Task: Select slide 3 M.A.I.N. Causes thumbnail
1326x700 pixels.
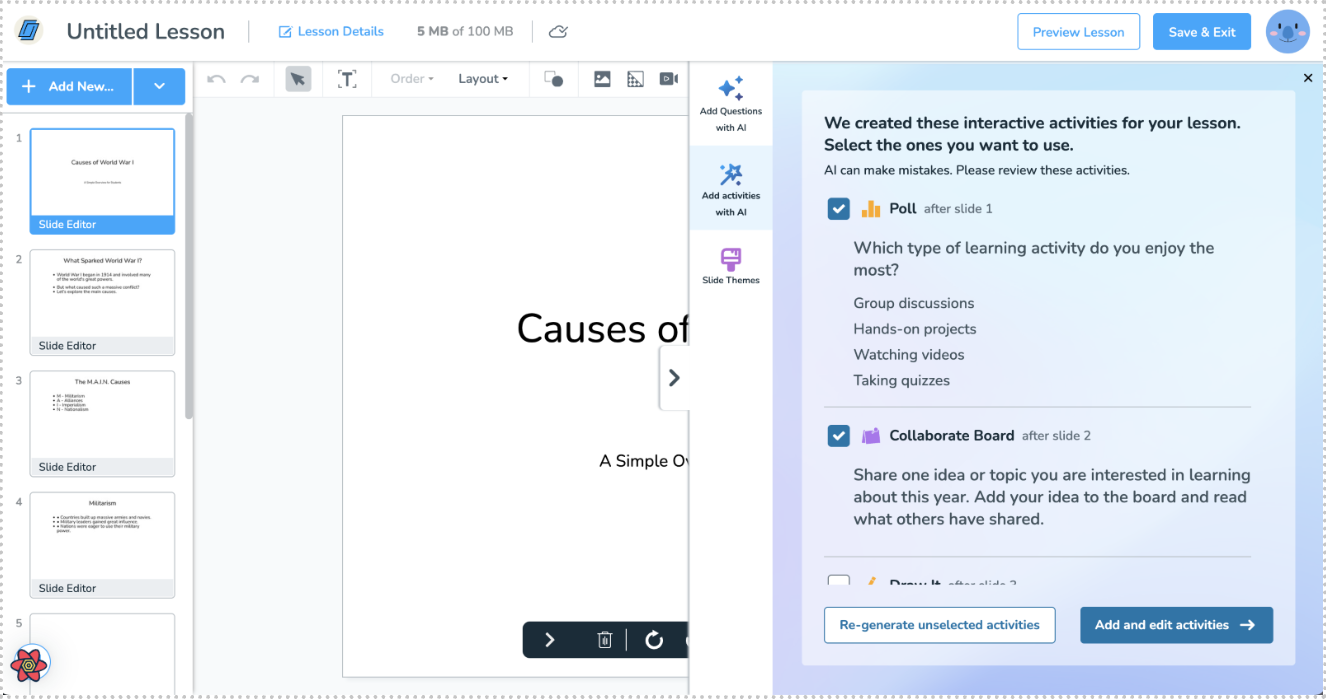Action: pyautogui.click(x=102, y=415)
